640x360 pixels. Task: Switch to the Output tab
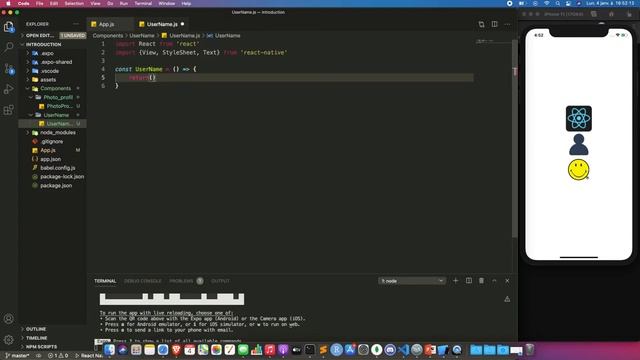[220, 281]
